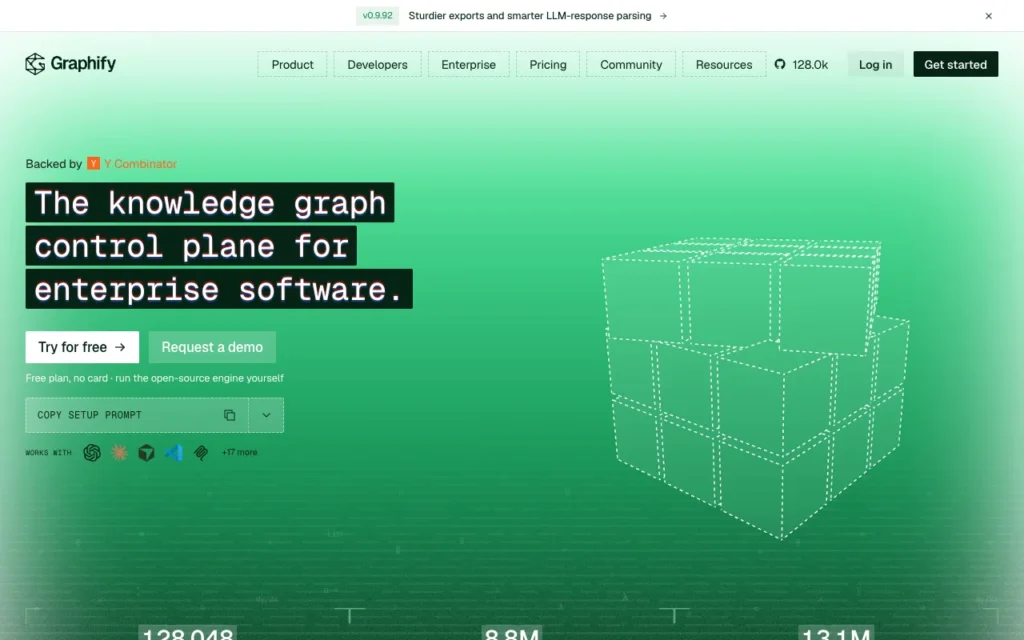The height and width of the screenshot is (640, 1024).
Task: Click the +17 more integrations link
Action: tap(239, 453)
